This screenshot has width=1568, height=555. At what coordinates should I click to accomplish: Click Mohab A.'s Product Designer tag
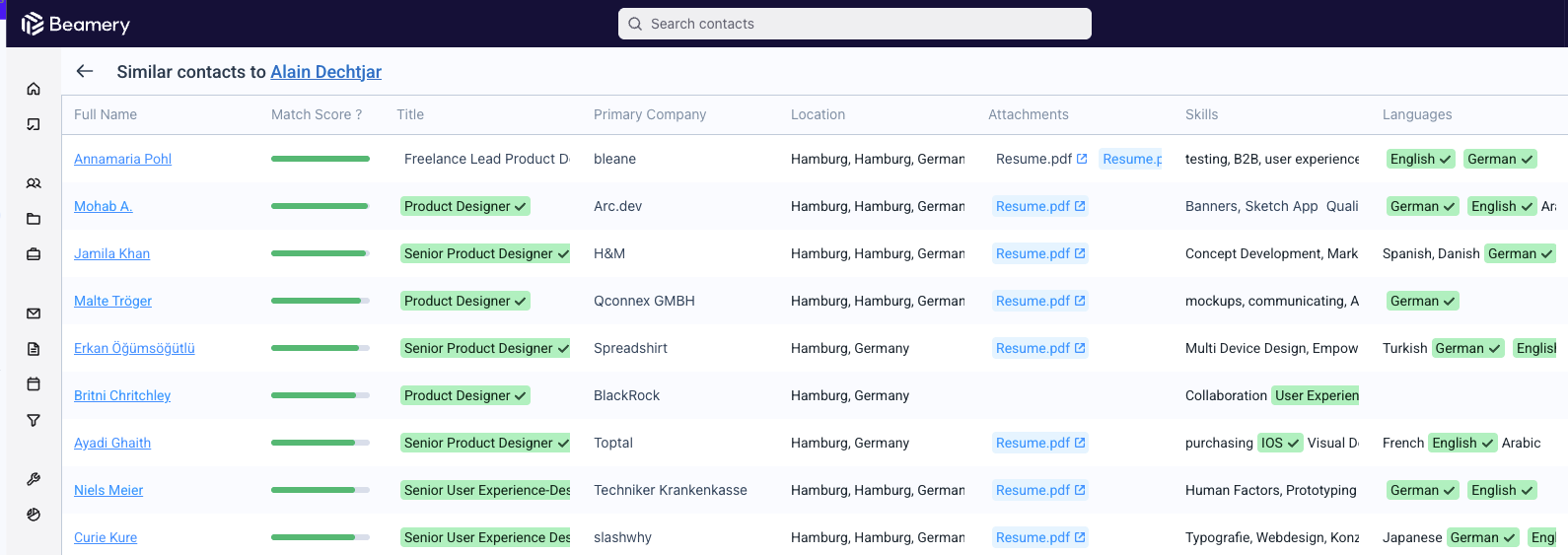(465, 206)
